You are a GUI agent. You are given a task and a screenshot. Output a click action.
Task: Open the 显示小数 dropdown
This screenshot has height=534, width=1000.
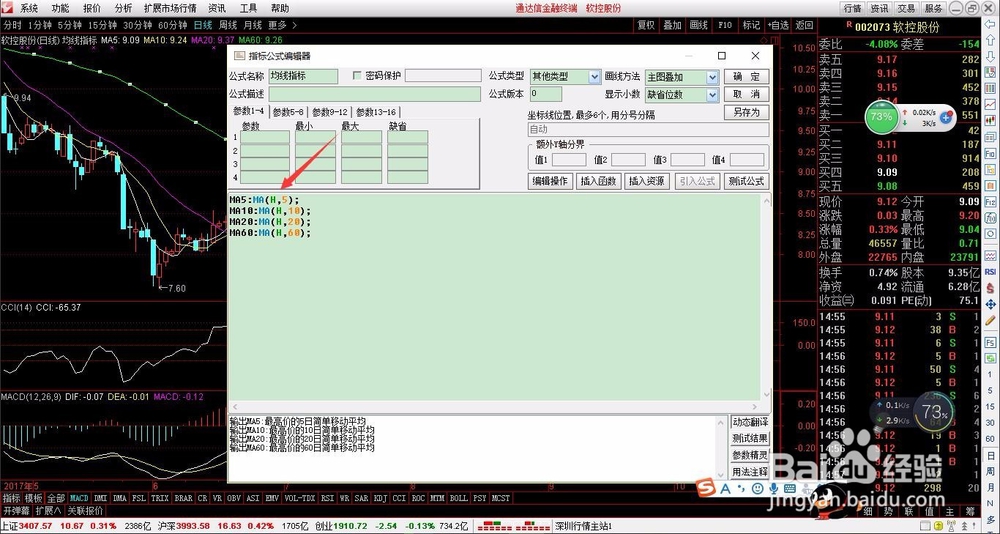[712, 94]
